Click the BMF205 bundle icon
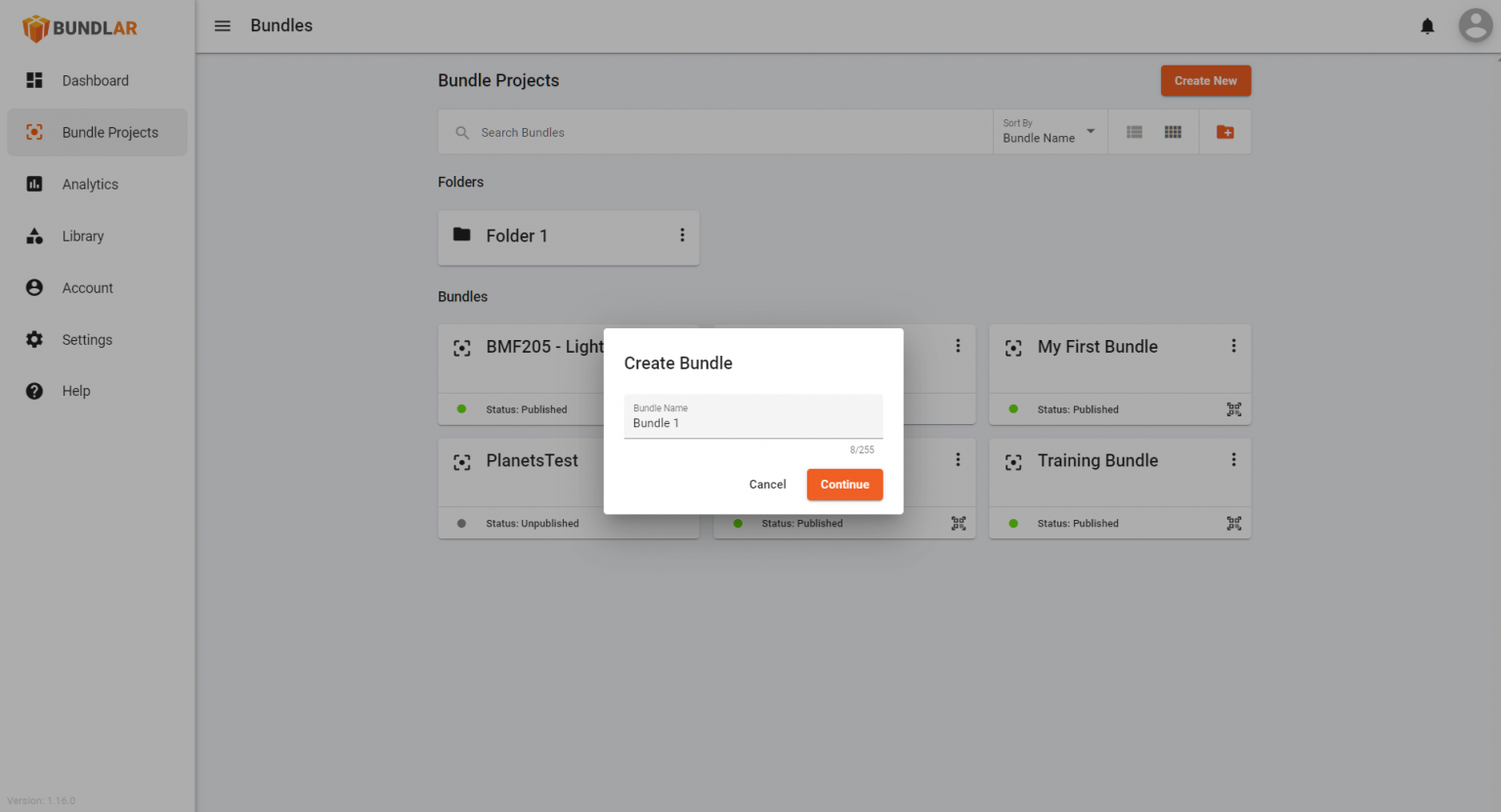Image resolution: width=1501 pixels, height=812 pixels. point(462,348)
